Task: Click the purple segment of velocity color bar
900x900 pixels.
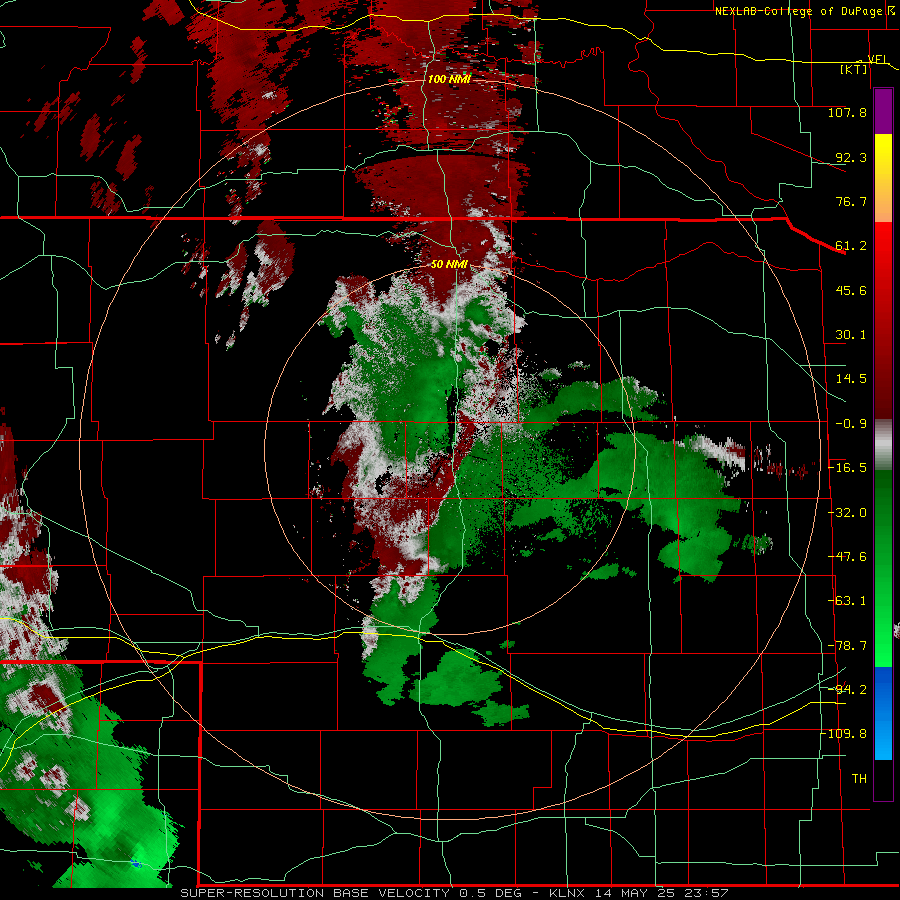Action: 883,112
